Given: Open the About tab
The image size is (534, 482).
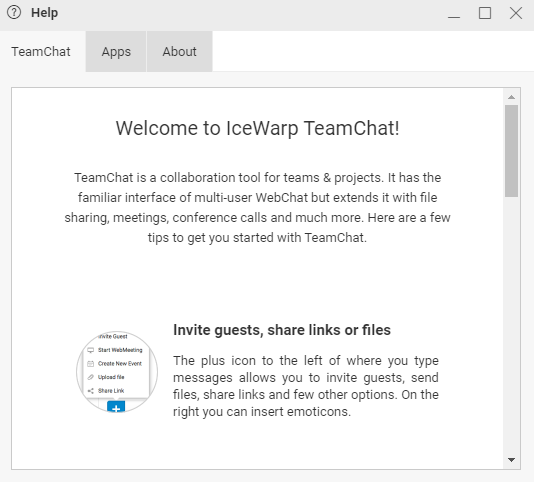Looking at the screenshot, I should pos(179,51).
